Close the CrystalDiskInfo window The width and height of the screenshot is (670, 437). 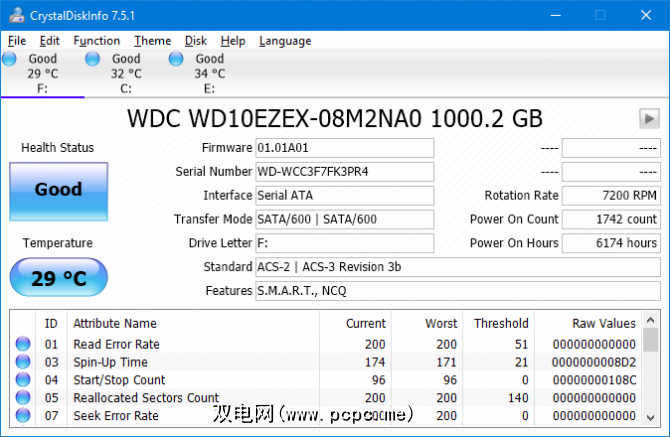click(x=646, y=15)
